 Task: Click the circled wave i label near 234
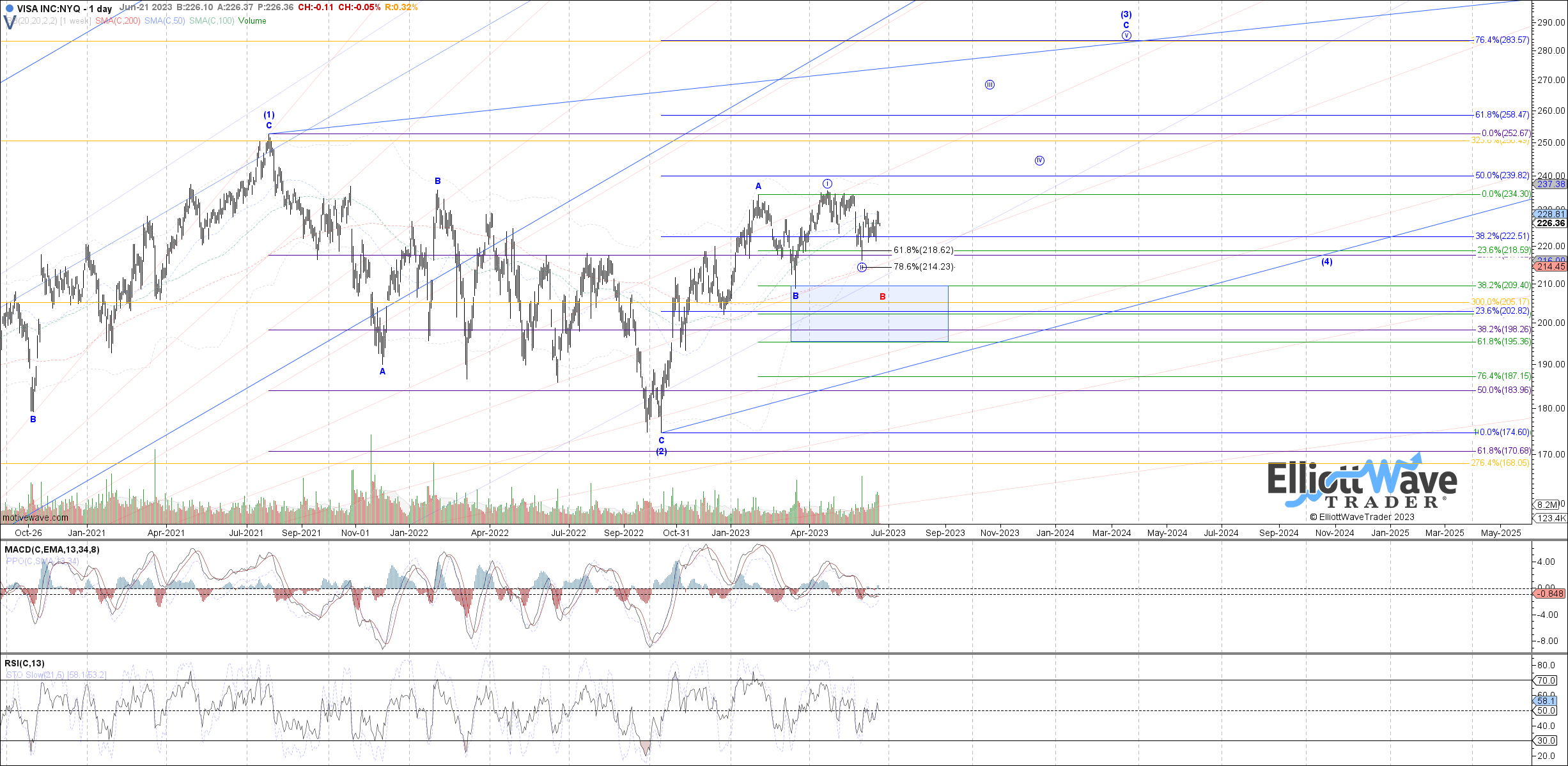tap(827, 184)
